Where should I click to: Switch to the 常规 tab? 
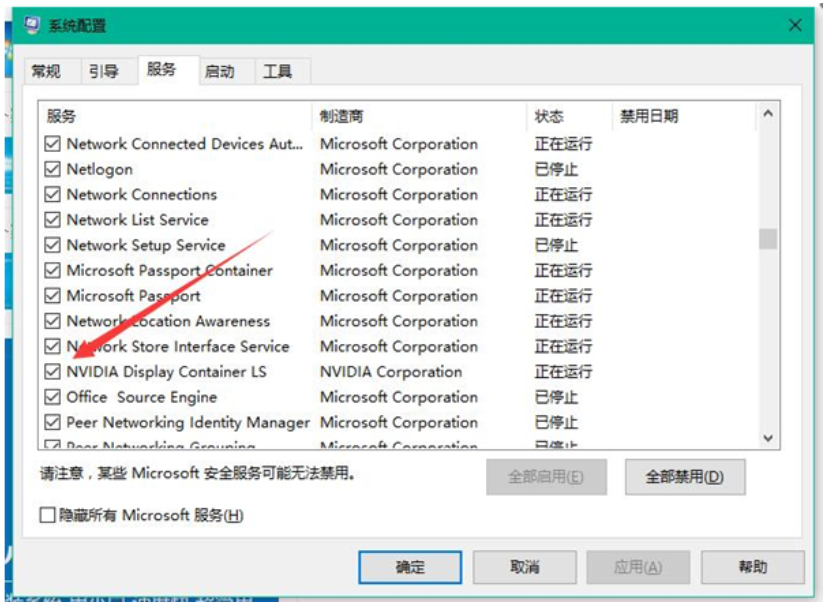tap(46, 71)
